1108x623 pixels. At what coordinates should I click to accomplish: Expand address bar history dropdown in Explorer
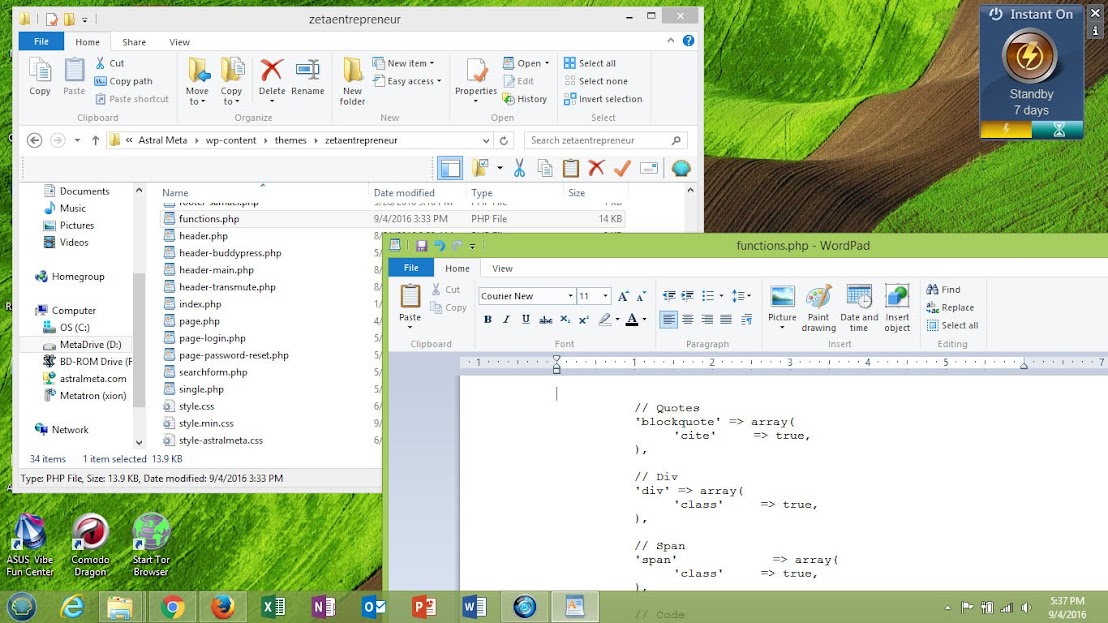tap(485, 141)
